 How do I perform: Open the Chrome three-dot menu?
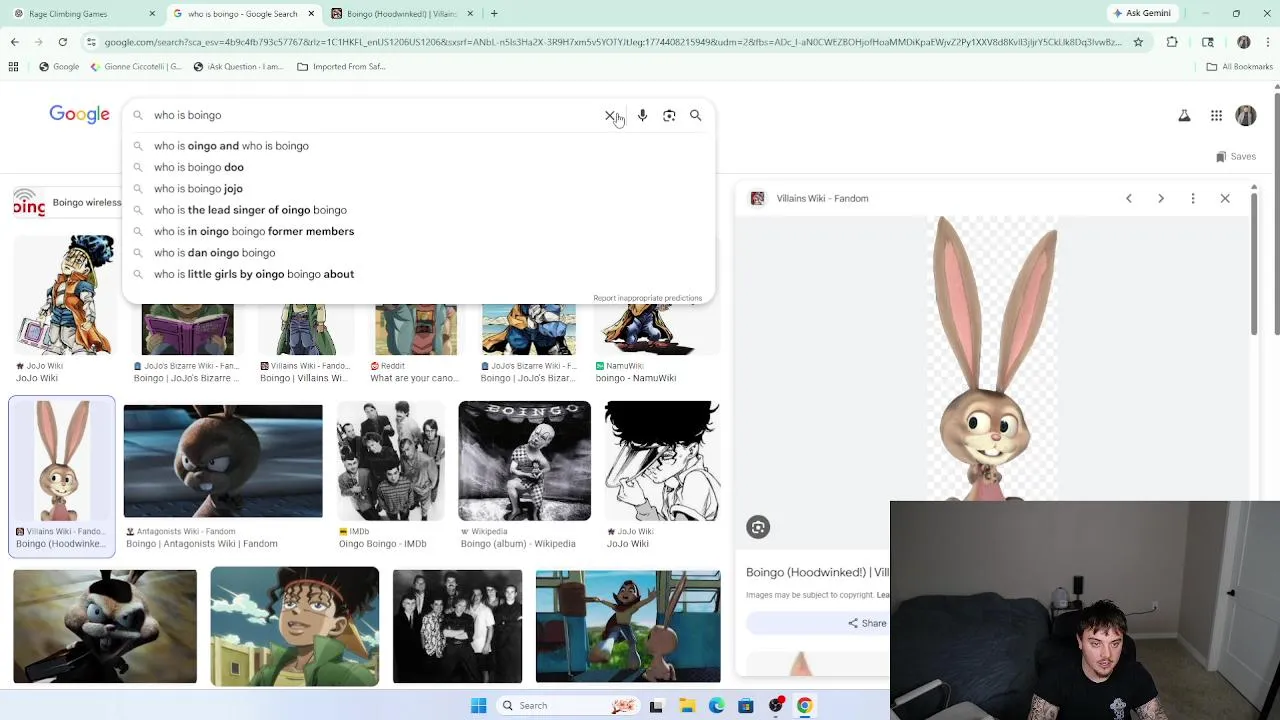point(1268,42)
